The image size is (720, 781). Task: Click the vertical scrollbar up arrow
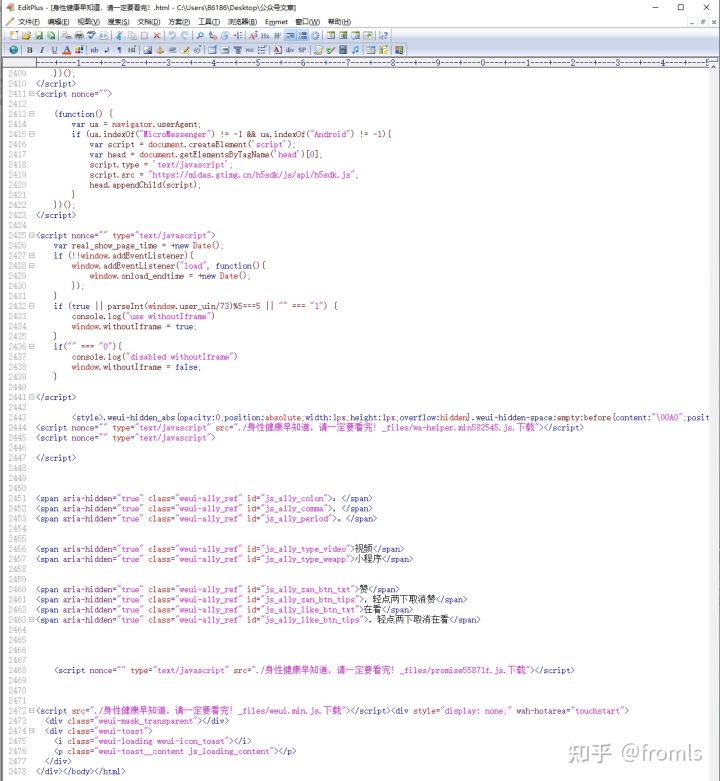(x=714, y=66)
